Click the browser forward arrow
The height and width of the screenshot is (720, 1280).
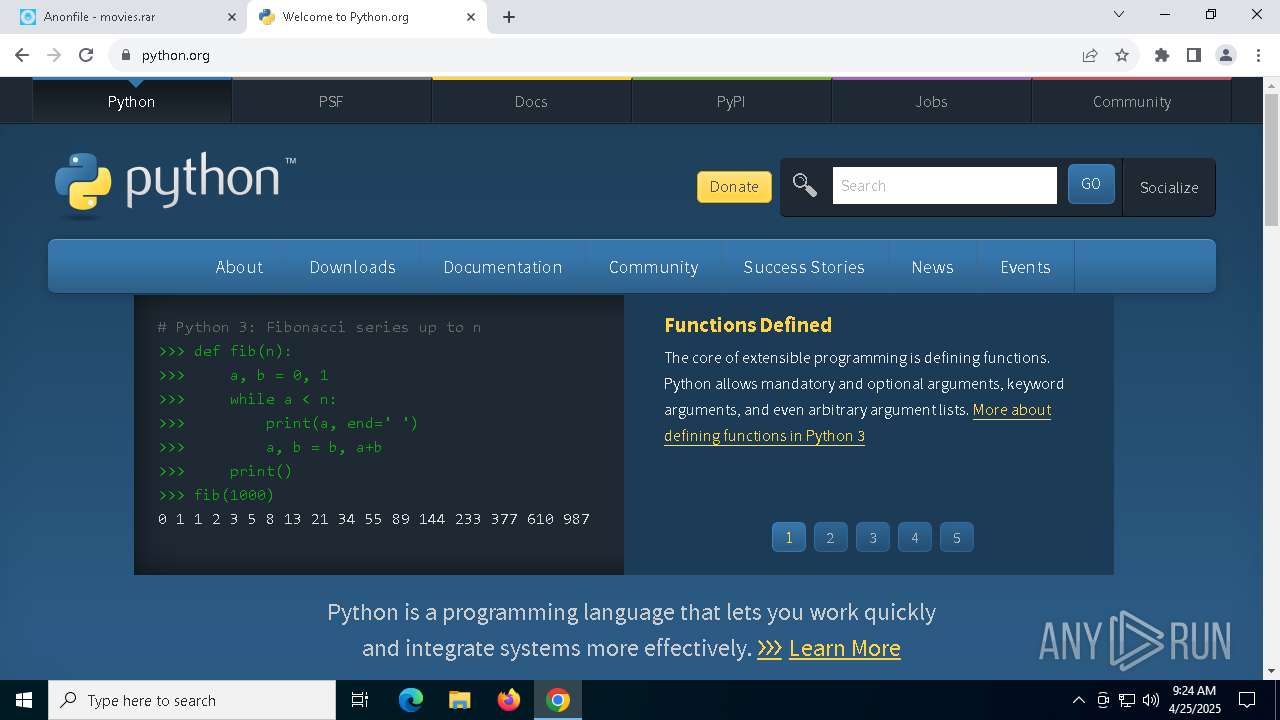(54, 55)
